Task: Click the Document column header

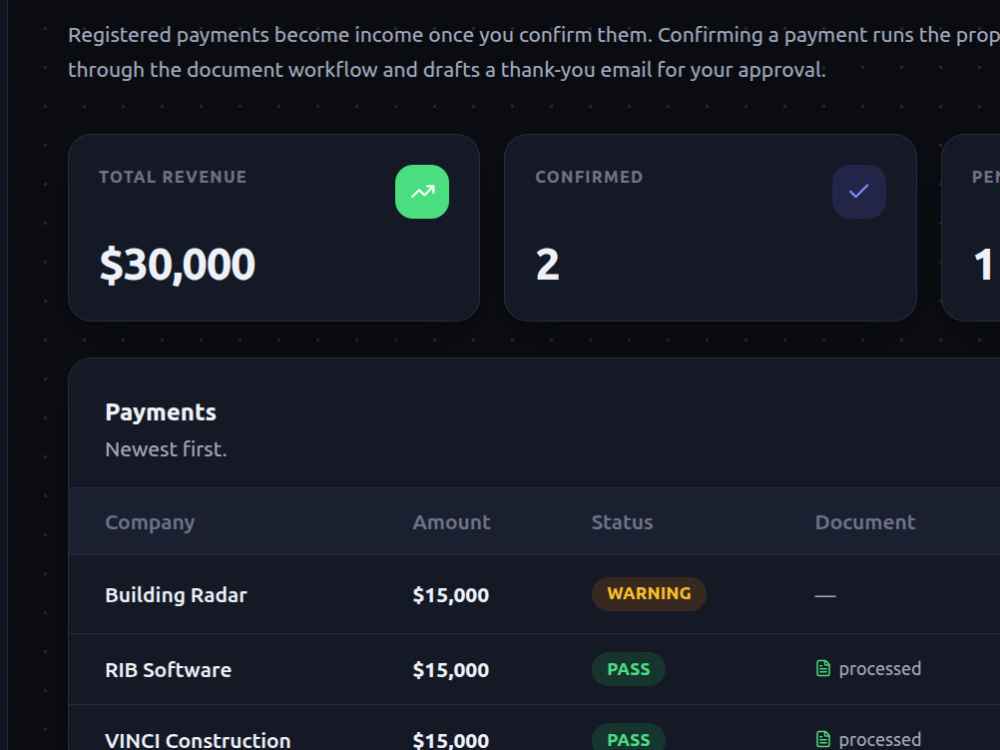Action: click(865, 522)
